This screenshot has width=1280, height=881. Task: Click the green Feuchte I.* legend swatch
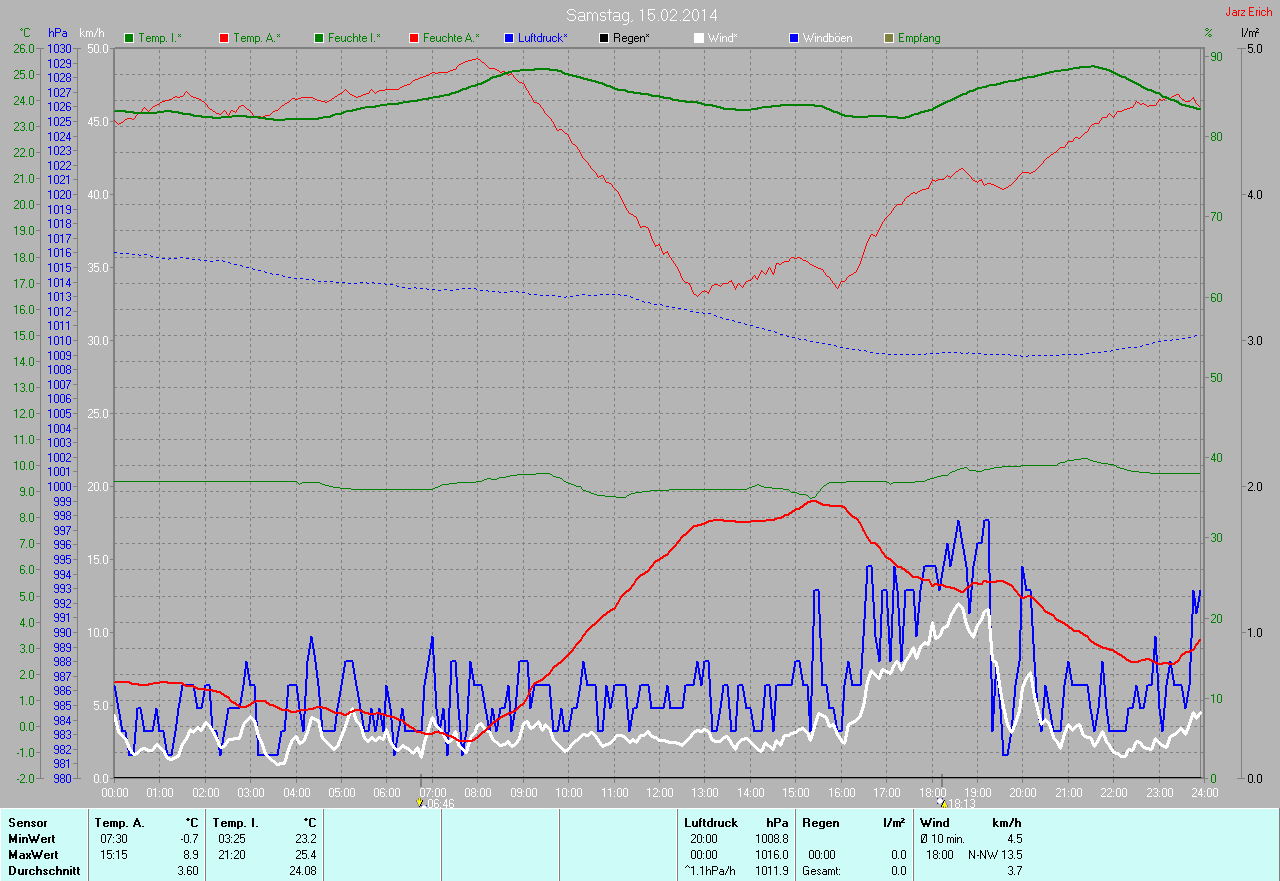(319, 38)
